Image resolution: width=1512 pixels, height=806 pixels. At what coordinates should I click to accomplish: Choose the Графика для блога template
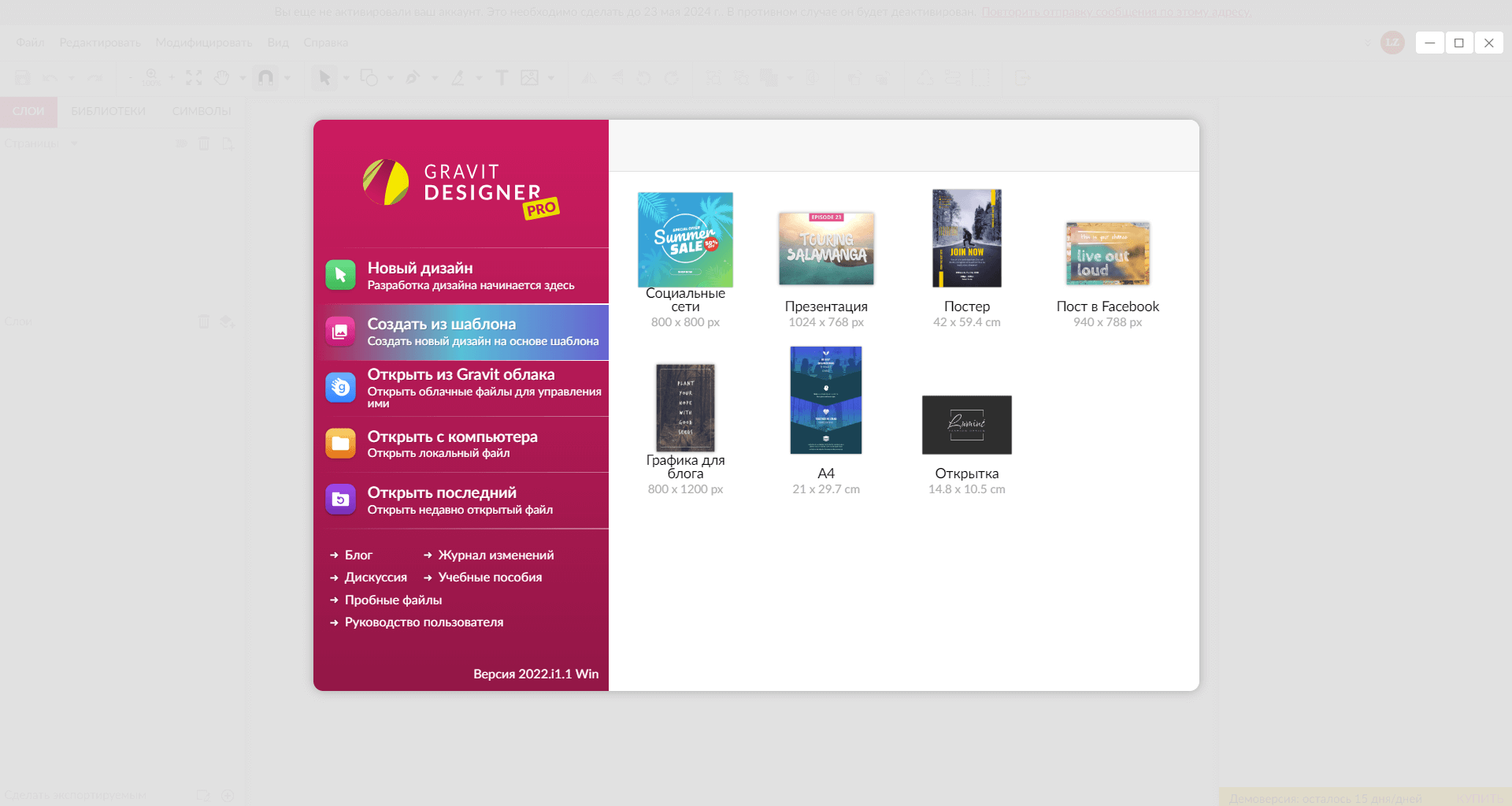coord(685,407)
